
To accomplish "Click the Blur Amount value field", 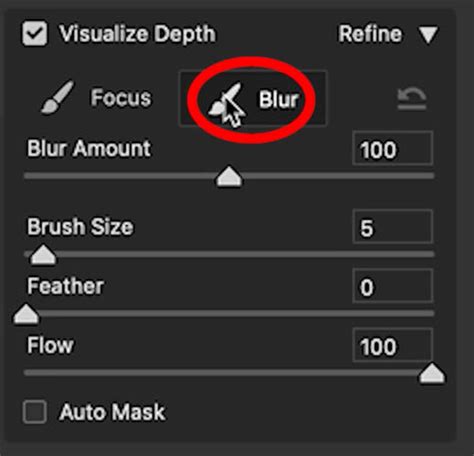I will 393,148.
